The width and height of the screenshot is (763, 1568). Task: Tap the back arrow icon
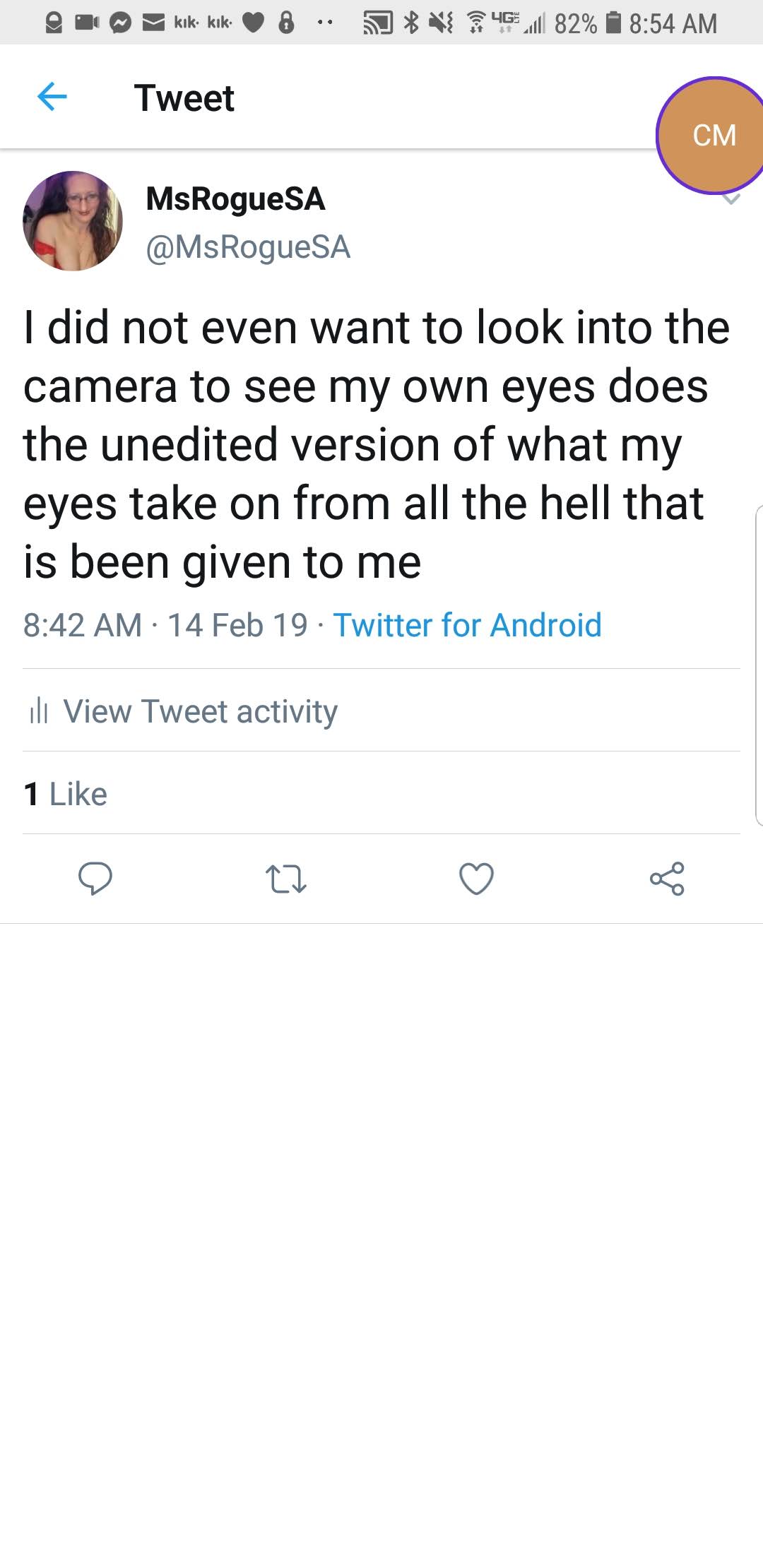52,97
